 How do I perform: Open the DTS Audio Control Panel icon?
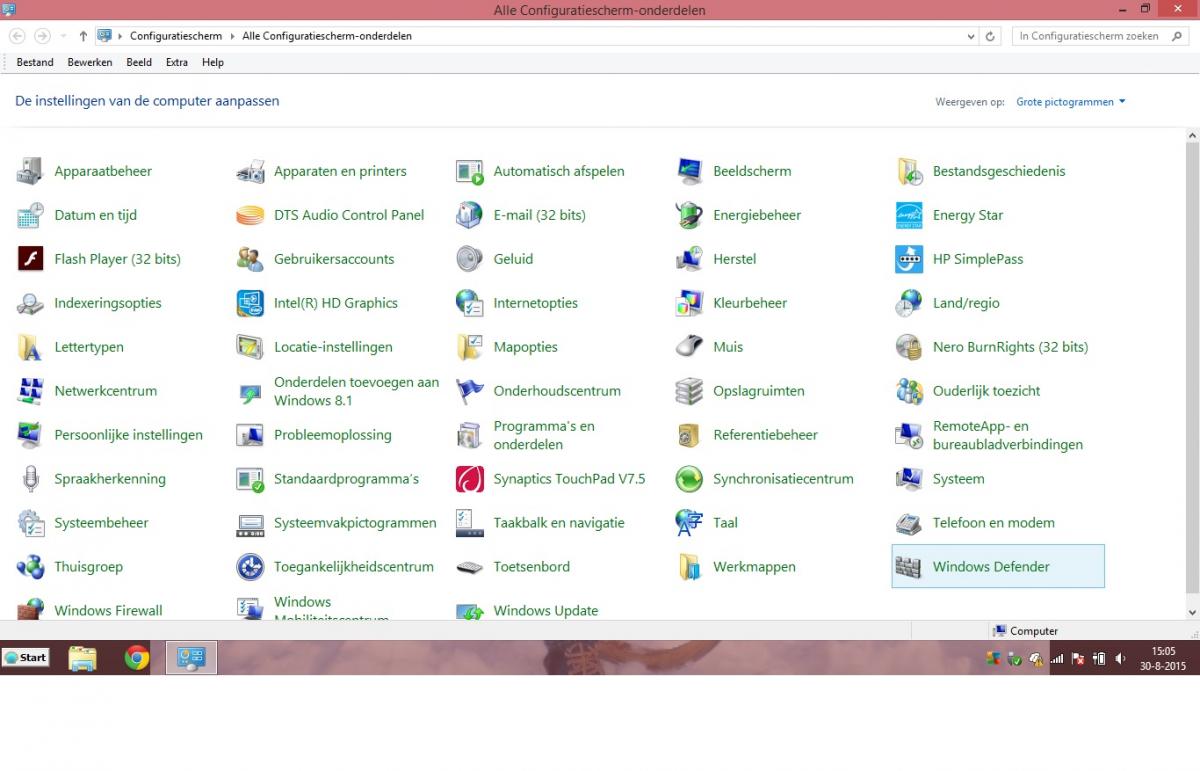click(250, 215)
